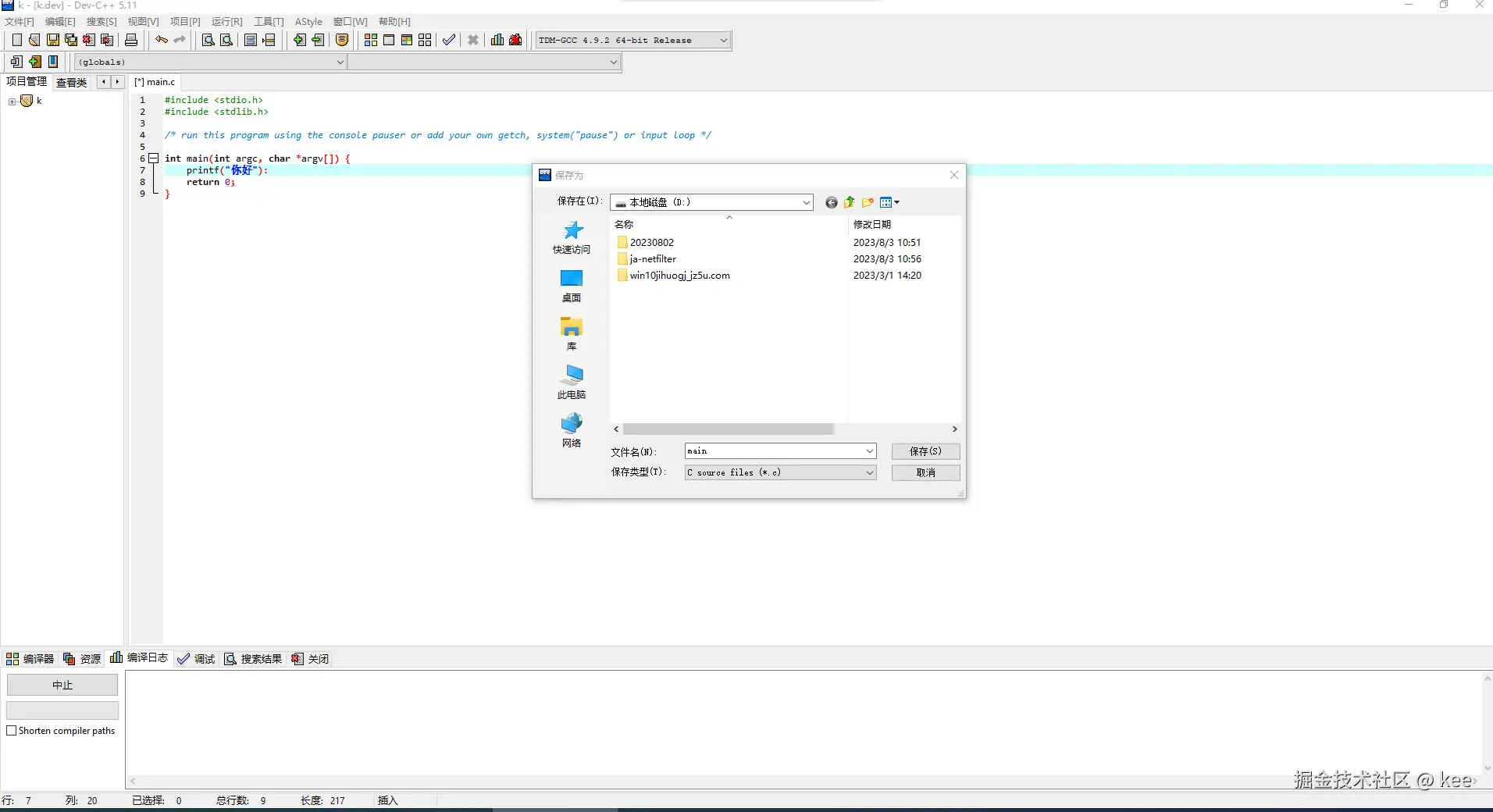Click the Run toolbar icon
This screenshot has height=812, width=1493.
coord(389,40)
